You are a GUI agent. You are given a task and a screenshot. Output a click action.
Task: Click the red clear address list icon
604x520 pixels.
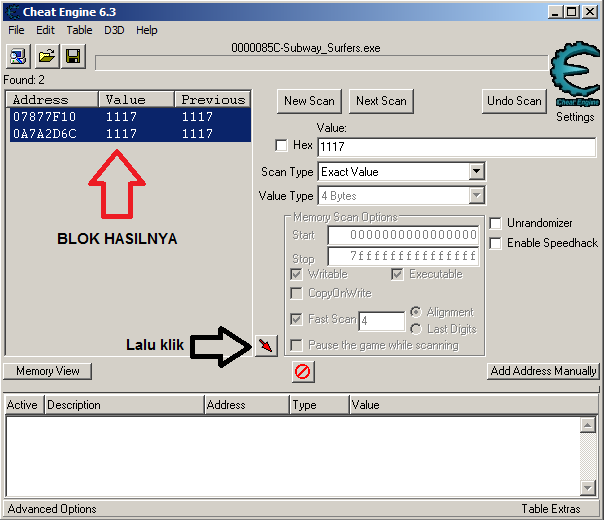(x=303, y=372)
